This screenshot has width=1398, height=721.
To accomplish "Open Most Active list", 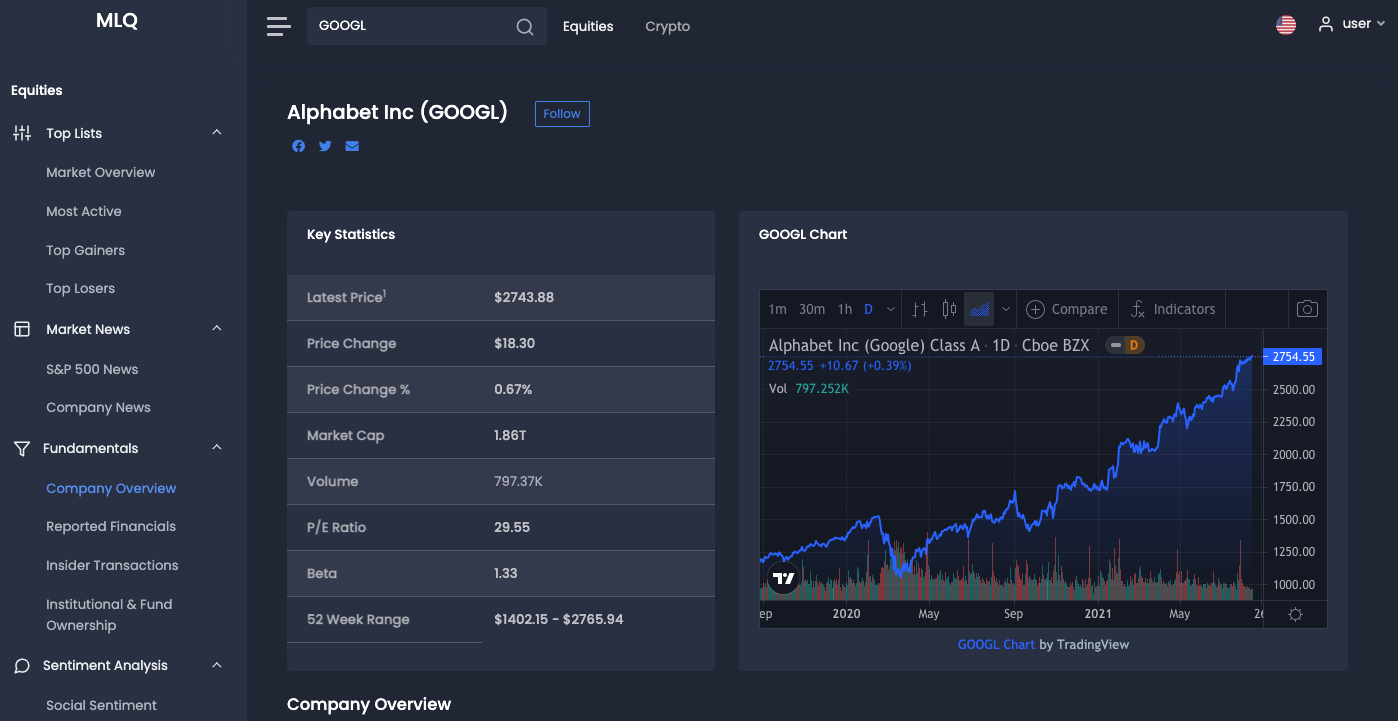I will [x=84, y=211].
